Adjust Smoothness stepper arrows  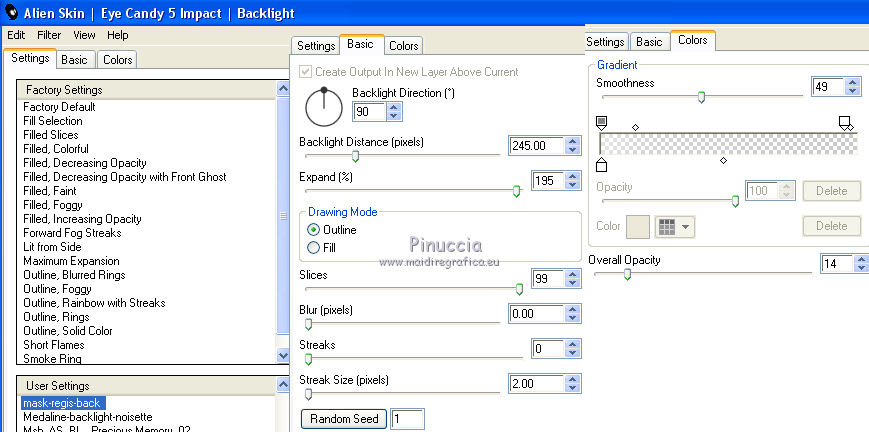[853, 87]
